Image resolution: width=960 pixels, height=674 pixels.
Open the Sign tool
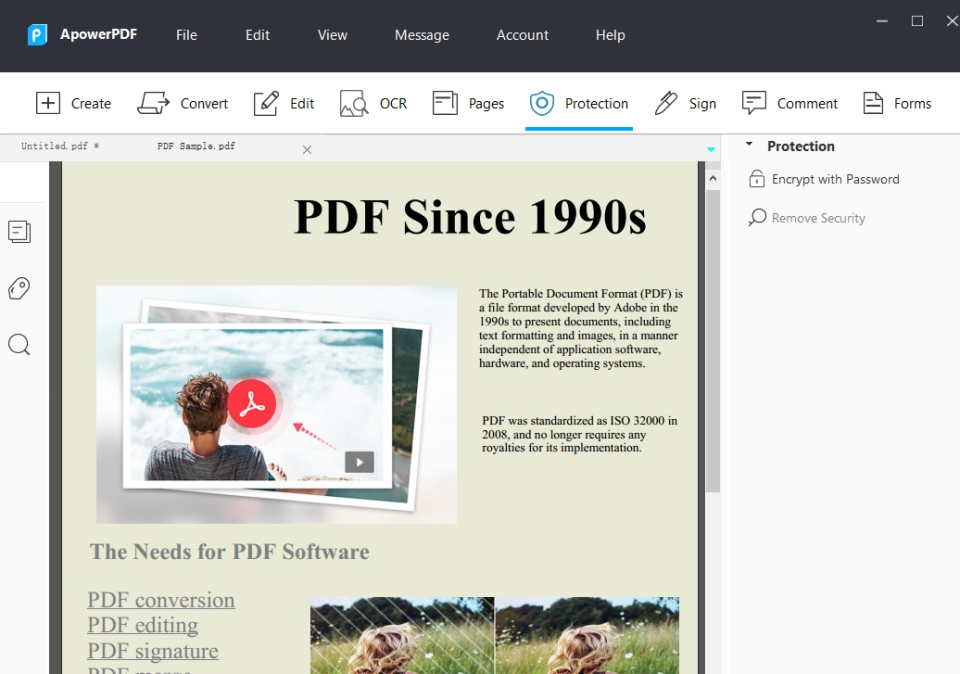pyautogui.click(x=686, y=103)
